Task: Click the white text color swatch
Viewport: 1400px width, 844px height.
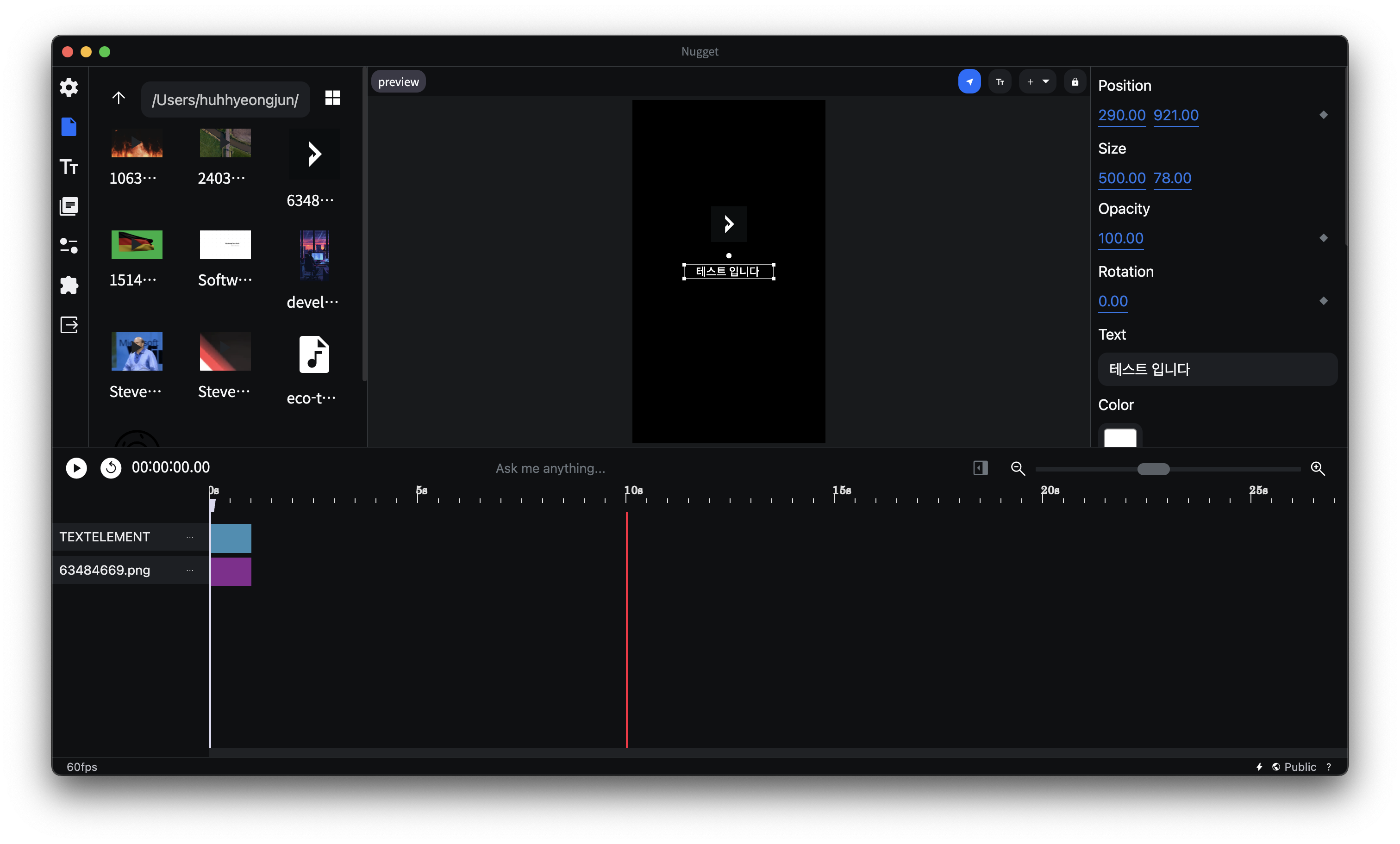Action: [1119, 437]
